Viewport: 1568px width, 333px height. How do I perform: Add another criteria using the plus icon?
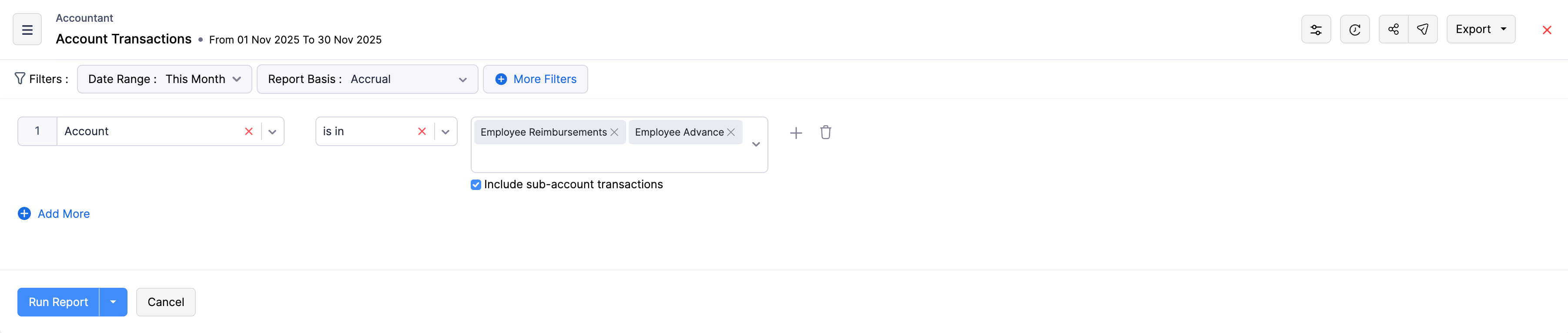click(796, 132)
